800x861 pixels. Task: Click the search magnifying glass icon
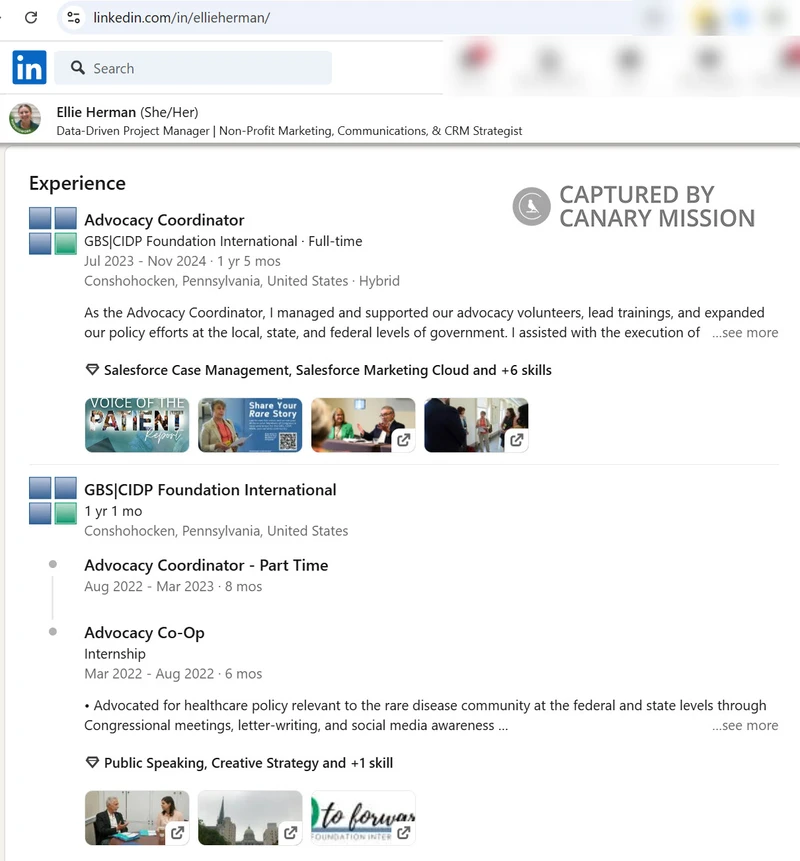tap(77, 67)
